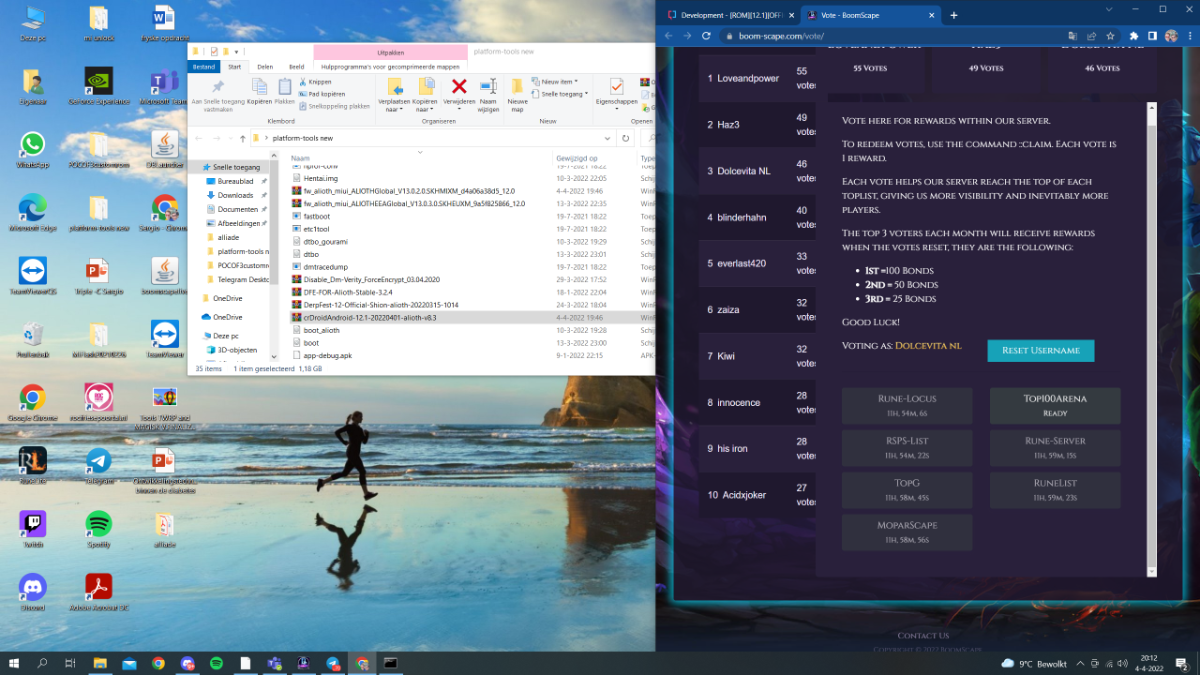
Task: Click the RSPS-List vote button
Action: (907, 447)
